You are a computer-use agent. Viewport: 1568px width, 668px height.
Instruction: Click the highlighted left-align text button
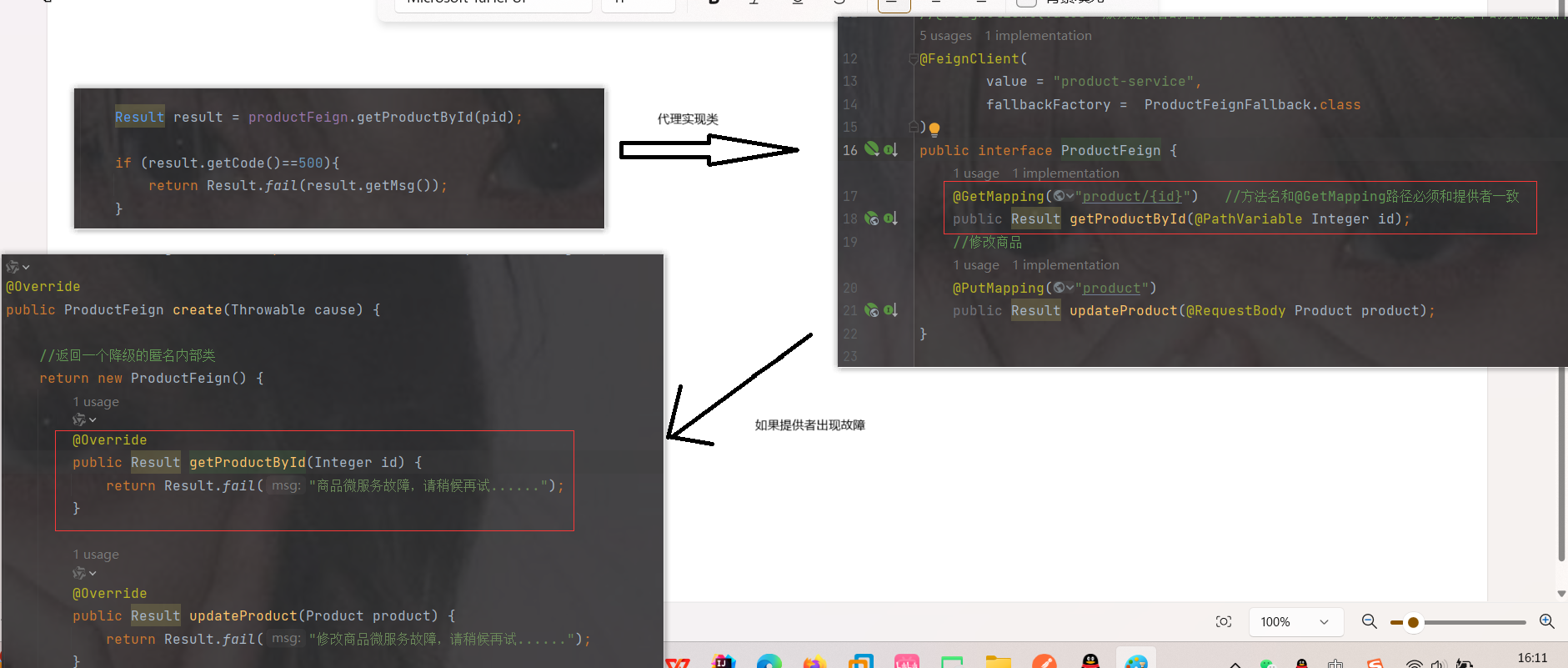point(894,3)
